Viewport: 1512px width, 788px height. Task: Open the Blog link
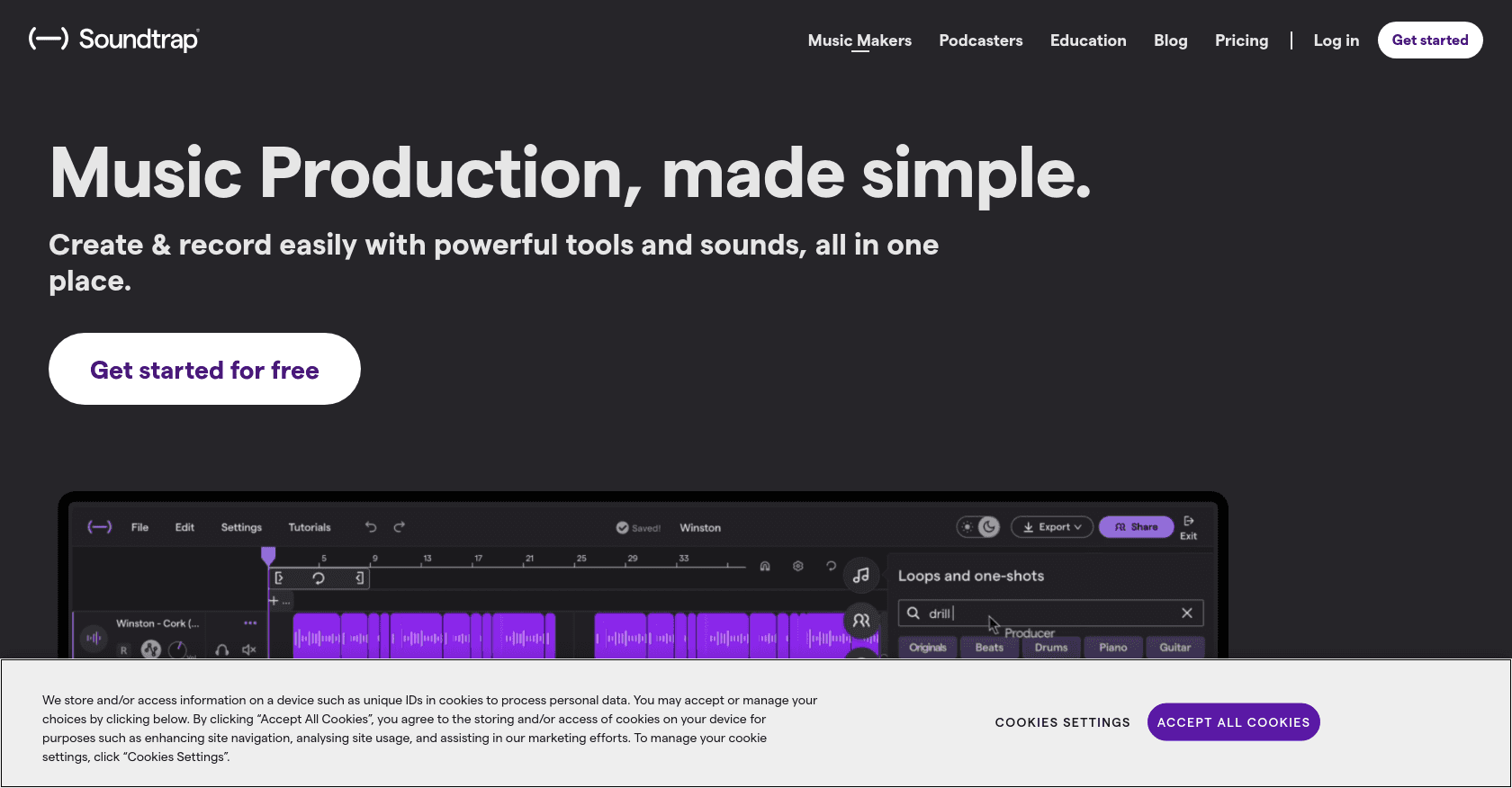point(1171,40)
